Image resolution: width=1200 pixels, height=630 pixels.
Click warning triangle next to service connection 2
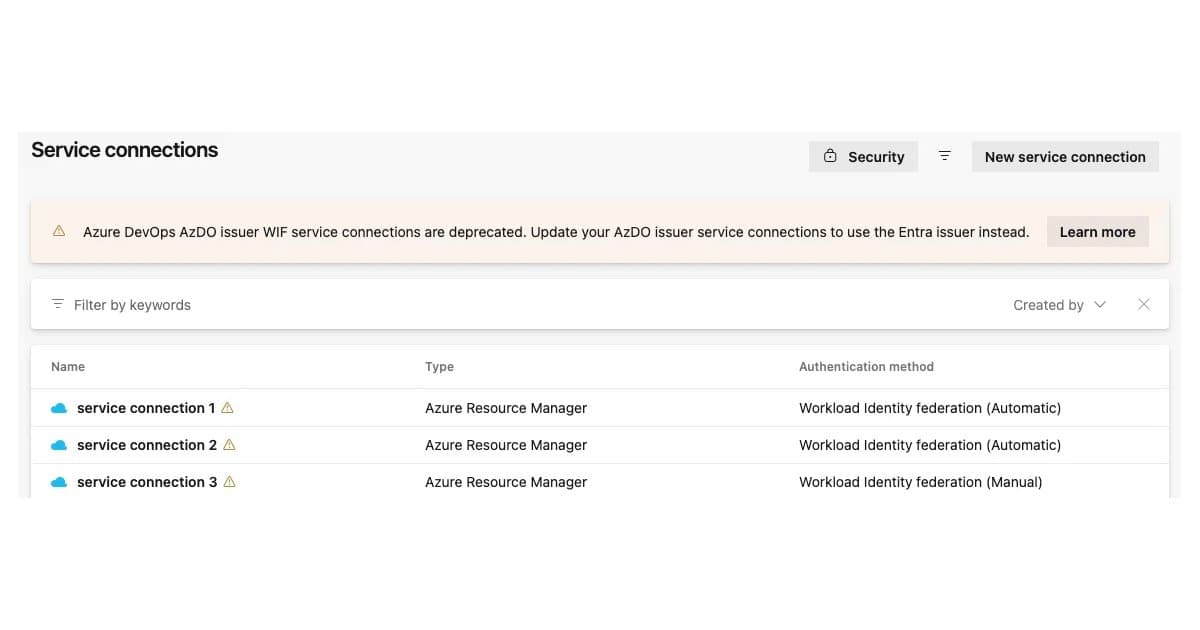point(229,444)
